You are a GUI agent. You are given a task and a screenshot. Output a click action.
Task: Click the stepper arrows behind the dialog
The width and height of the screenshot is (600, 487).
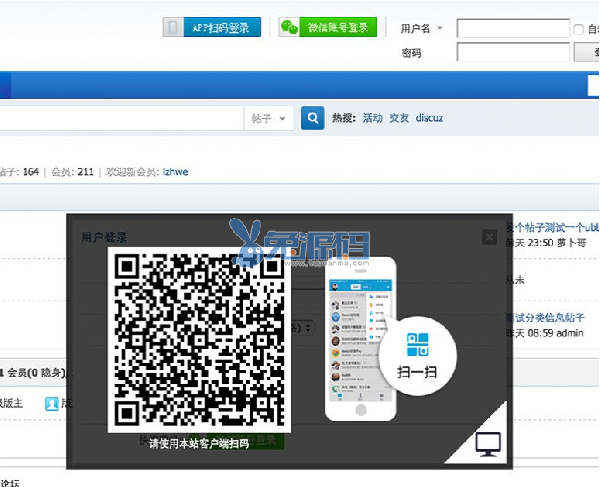point(308,328)
